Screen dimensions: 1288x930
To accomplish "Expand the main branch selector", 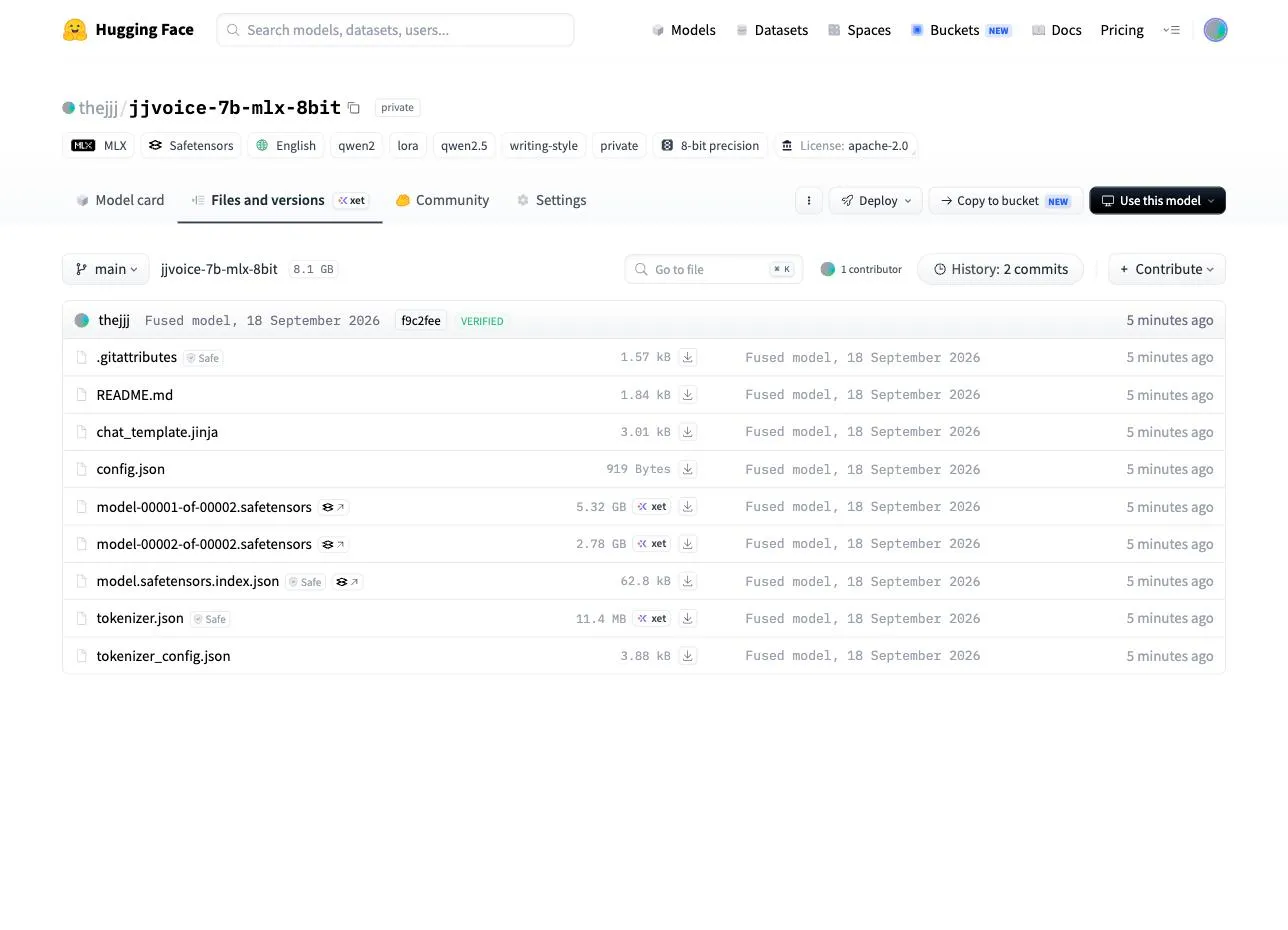I will click(x=106, y=269).
